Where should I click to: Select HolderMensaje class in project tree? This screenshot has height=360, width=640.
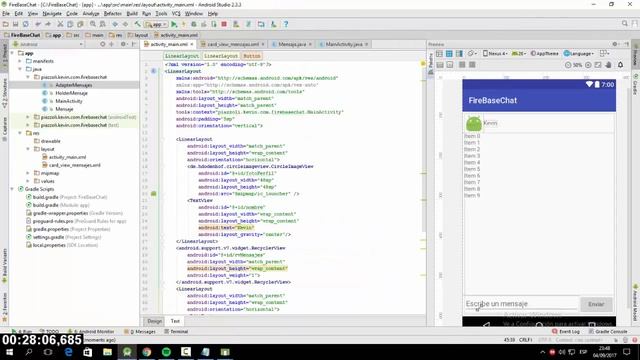coord(71,93)
